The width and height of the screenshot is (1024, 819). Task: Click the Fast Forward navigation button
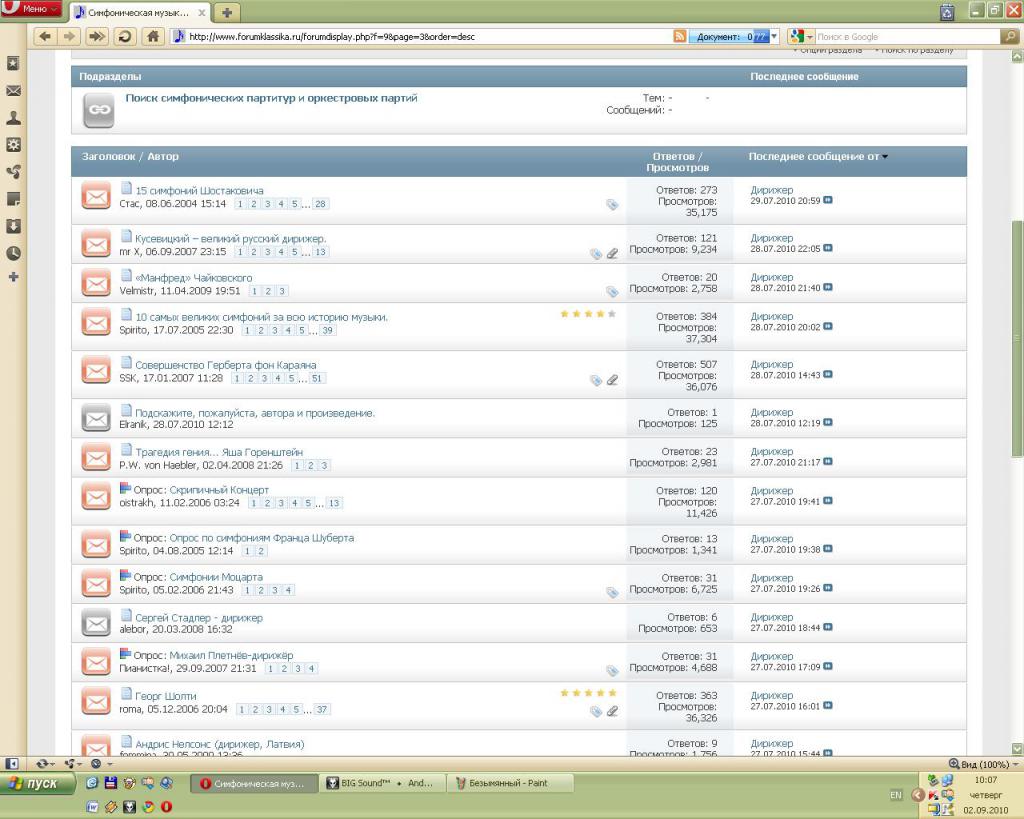pyautogui.click(x=97, y=36)
